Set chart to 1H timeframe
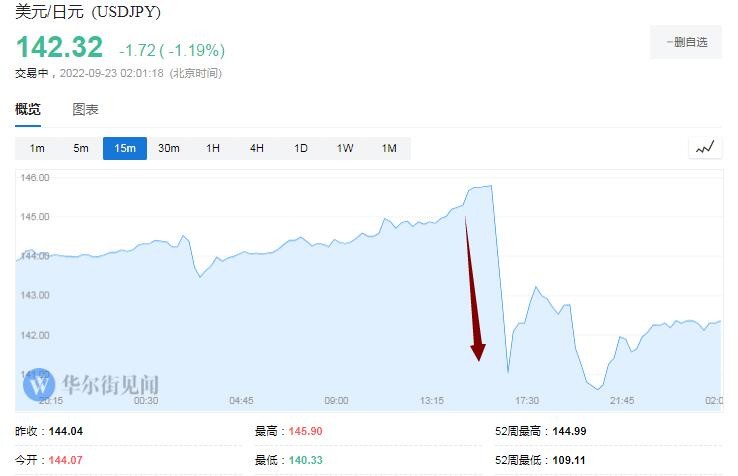The image size is (738, 476). [x=213, y=149]
